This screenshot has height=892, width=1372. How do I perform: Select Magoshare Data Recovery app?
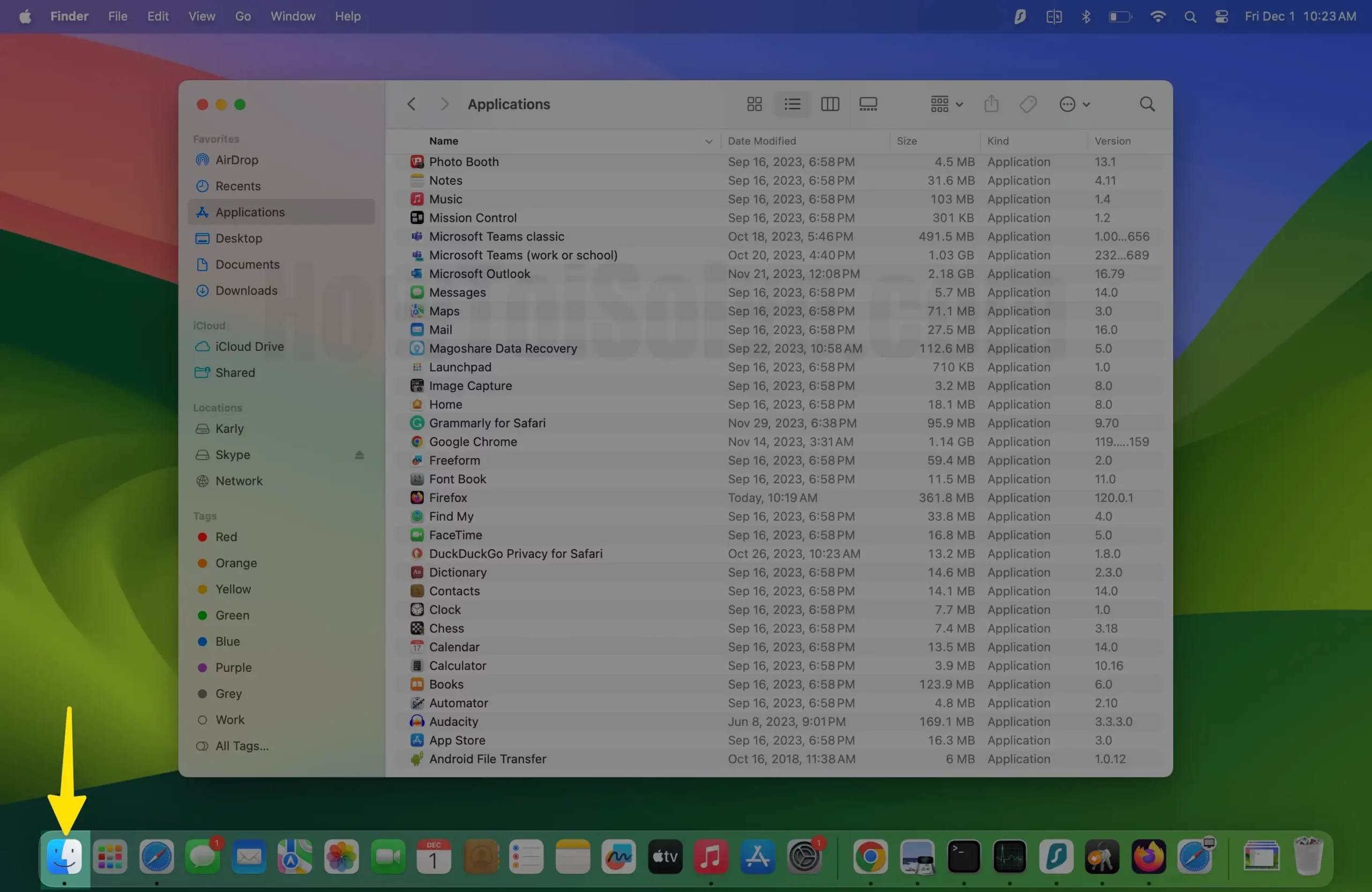(x=778, y=349)
